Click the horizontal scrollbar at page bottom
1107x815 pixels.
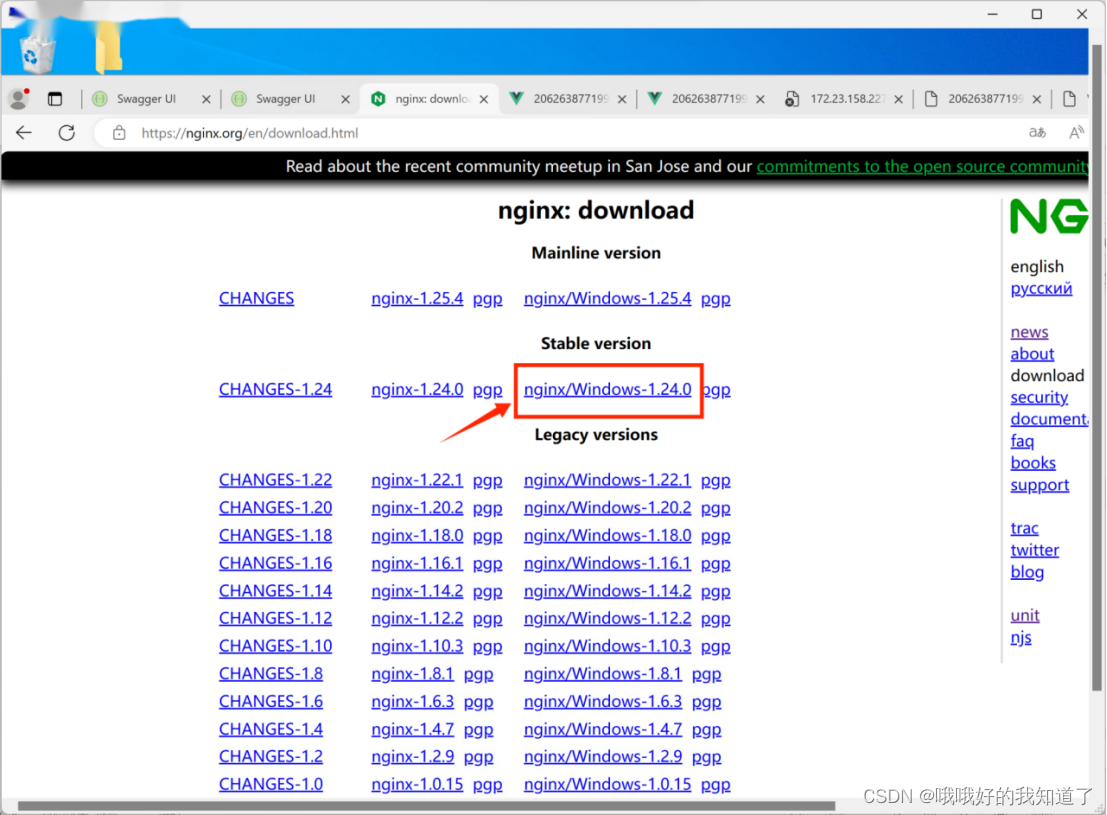tap(426, 806)
